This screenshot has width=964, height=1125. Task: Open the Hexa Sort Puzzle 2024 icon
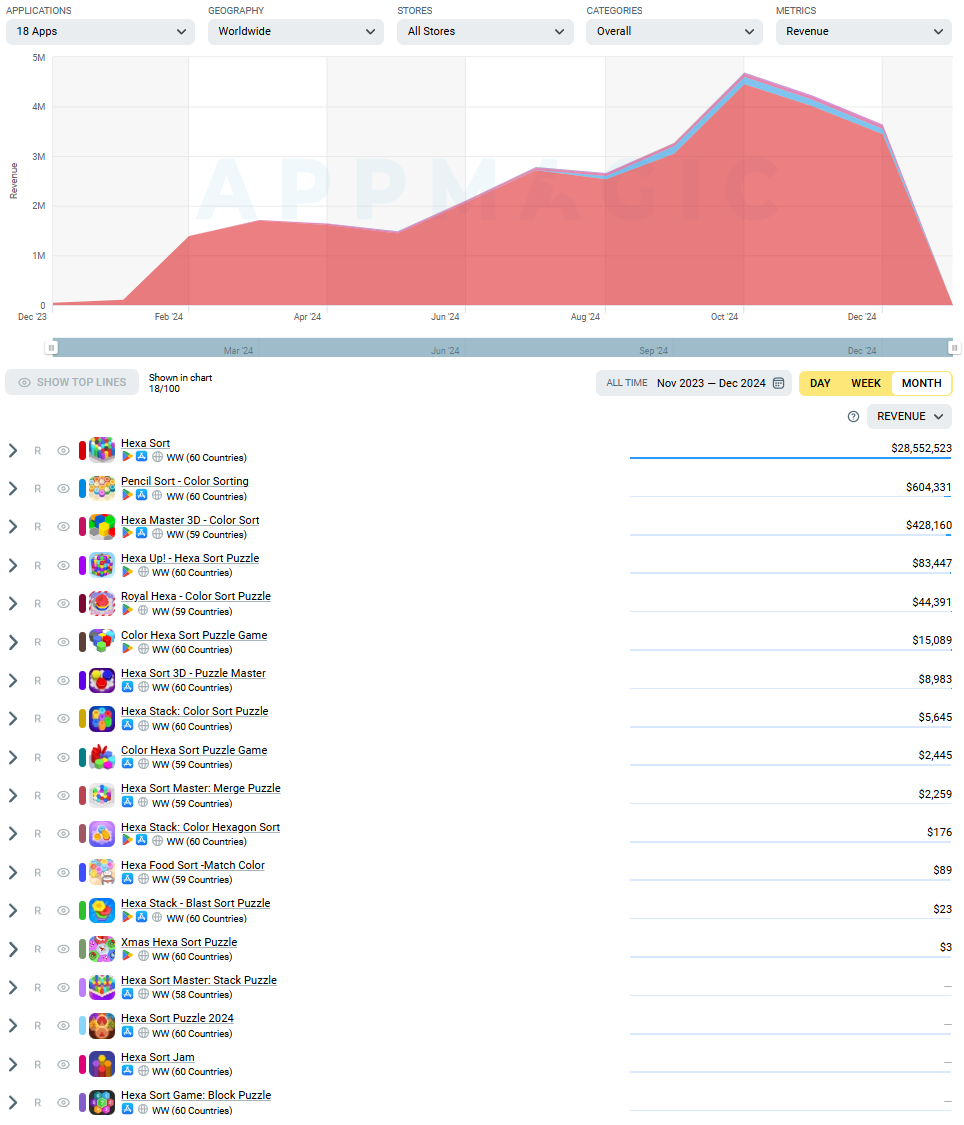[x=102, y=1025]
